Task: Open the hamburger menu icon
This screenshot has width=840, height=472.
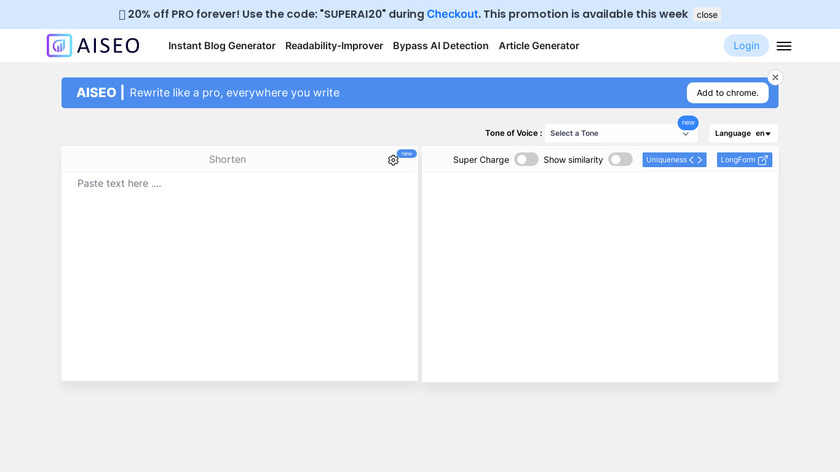Action: 784,46
